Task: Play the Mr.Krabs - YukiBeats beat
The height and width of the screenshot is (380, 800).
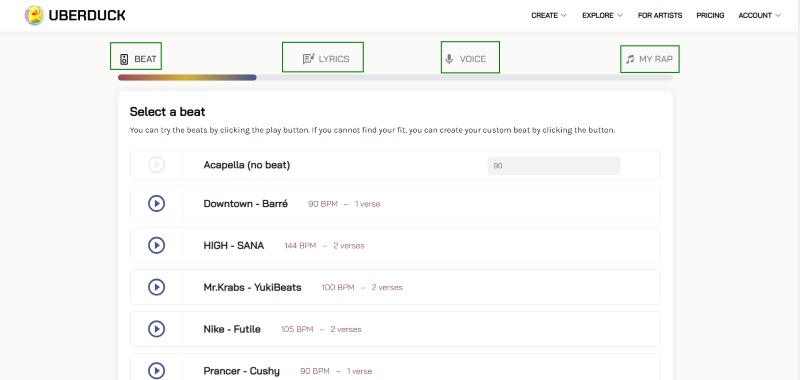Action: [157, 287]
